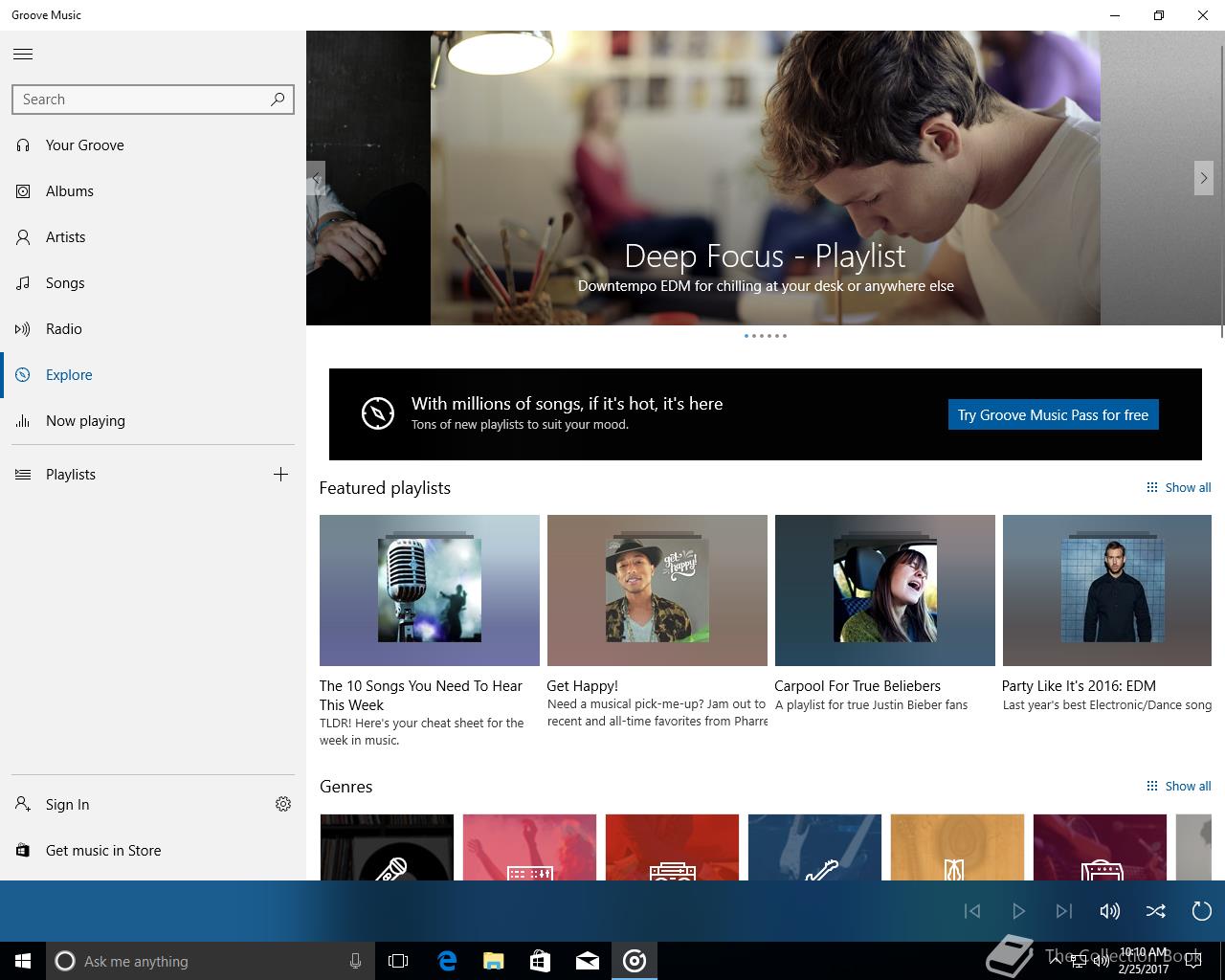The height and width of the screenshot is (980, 1225).
Task: Open the volume control
Action: [1110, 911]
